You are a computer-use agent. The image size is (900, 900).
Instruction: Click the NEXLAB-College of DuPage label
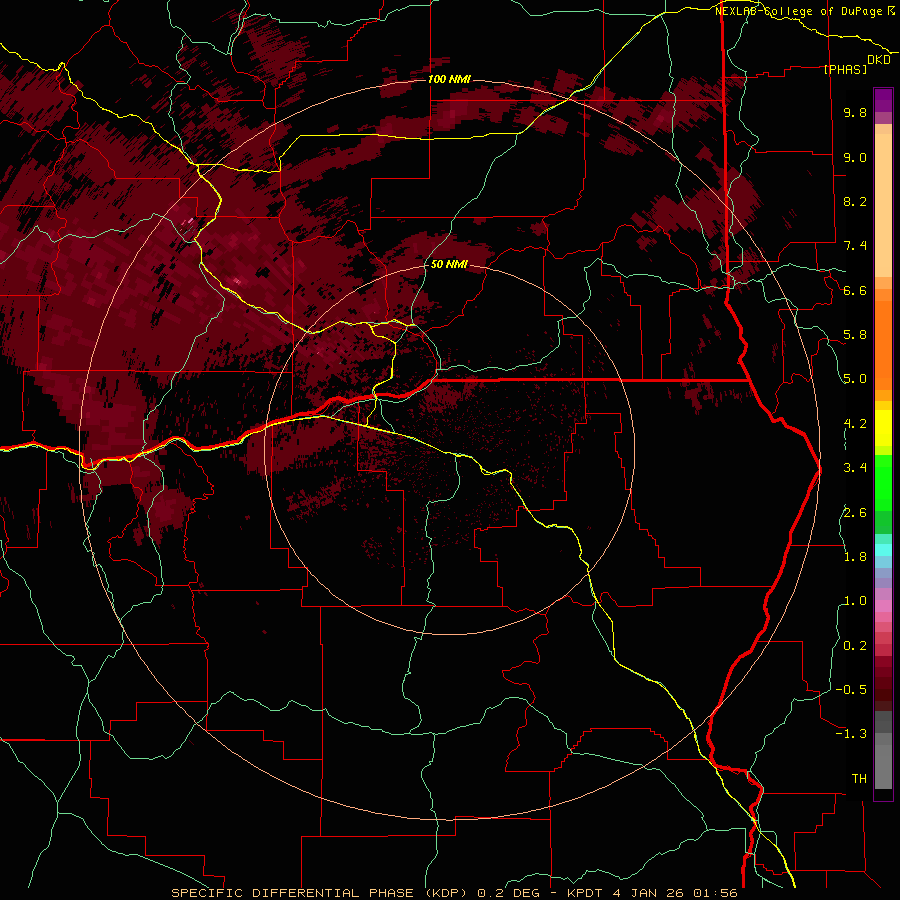(x=800, y=11)
